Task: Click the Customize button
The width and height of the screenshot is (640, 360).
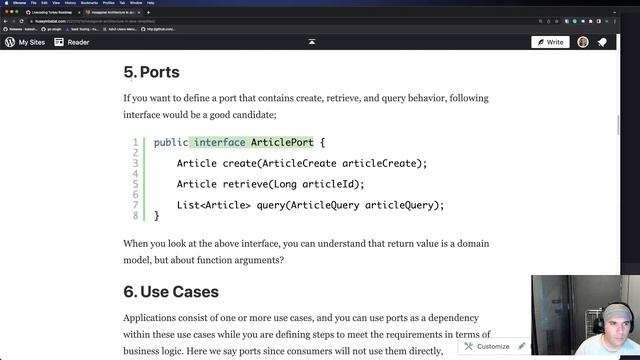Action: coord(487,346)
